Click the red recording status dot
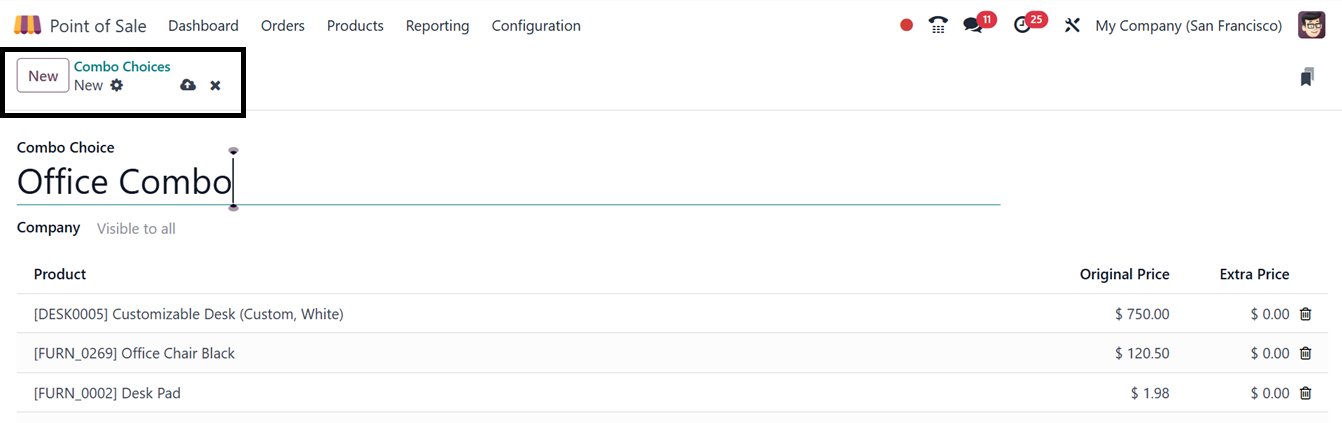1342x423 pixels. (906, 25)
